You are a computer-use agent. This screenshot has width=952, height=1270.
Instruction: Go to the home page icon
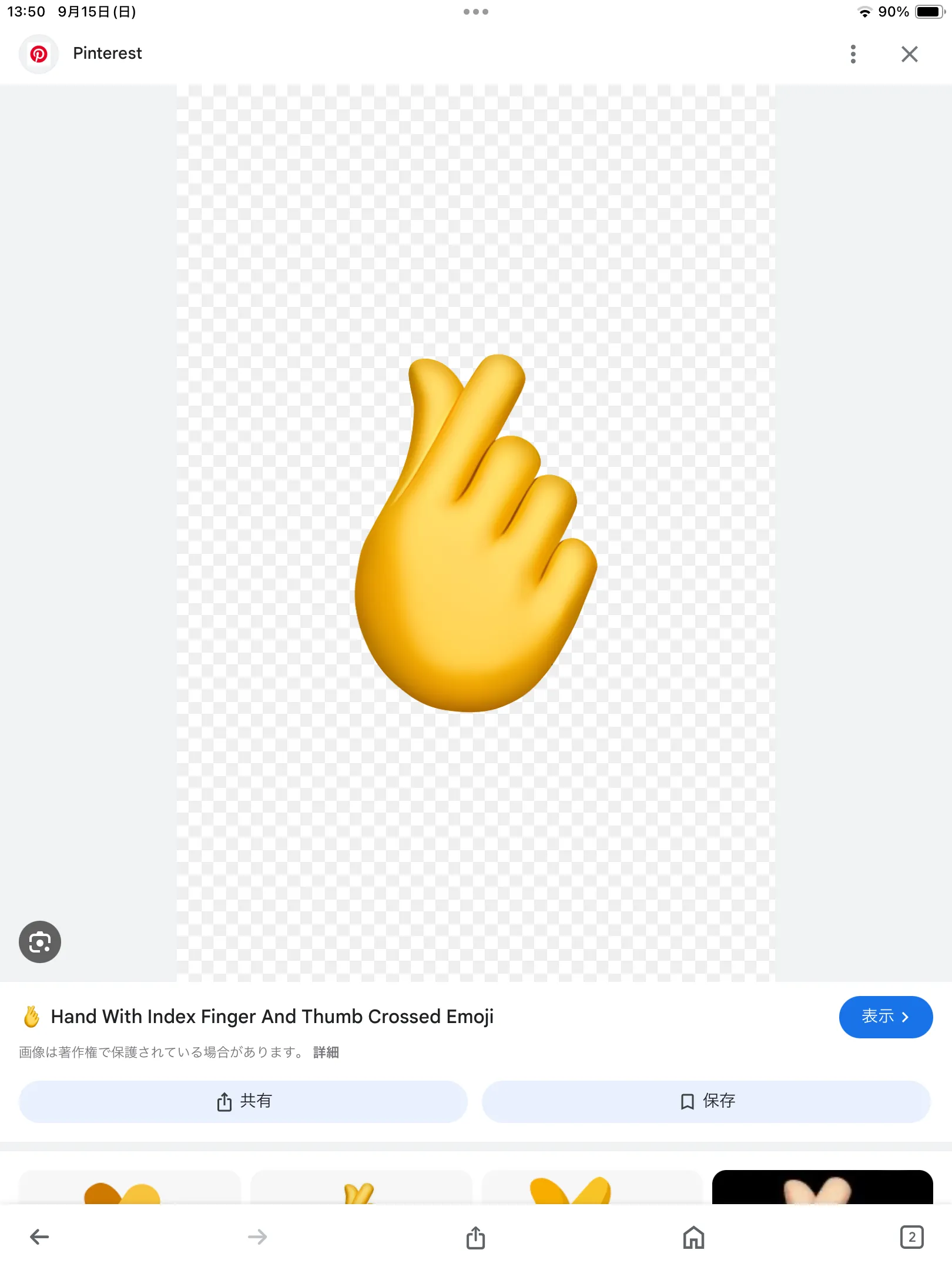pos(694,1237)
